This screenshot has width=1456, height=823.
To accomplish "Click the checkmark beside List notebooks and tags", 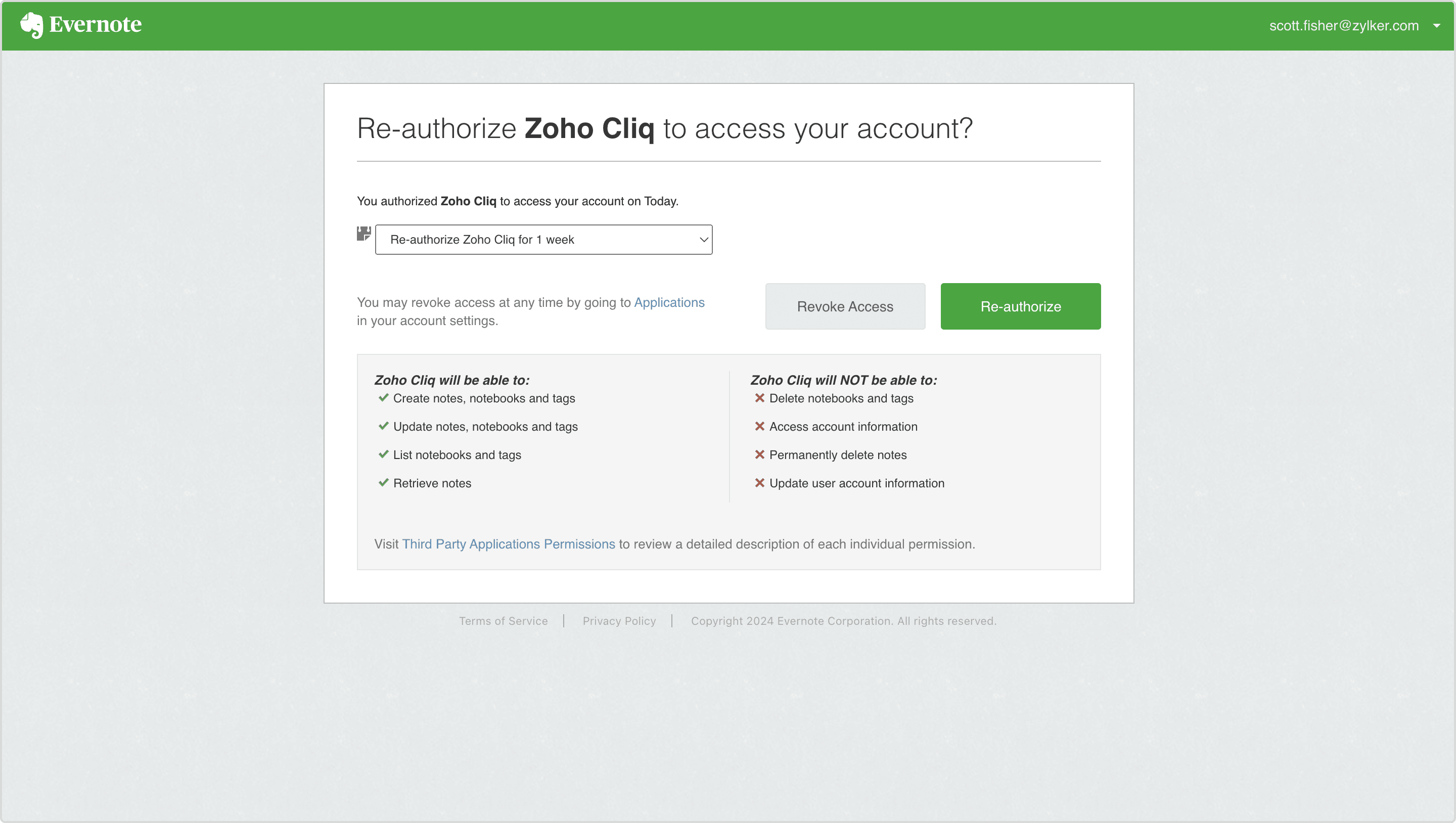I will pos(383,454).
